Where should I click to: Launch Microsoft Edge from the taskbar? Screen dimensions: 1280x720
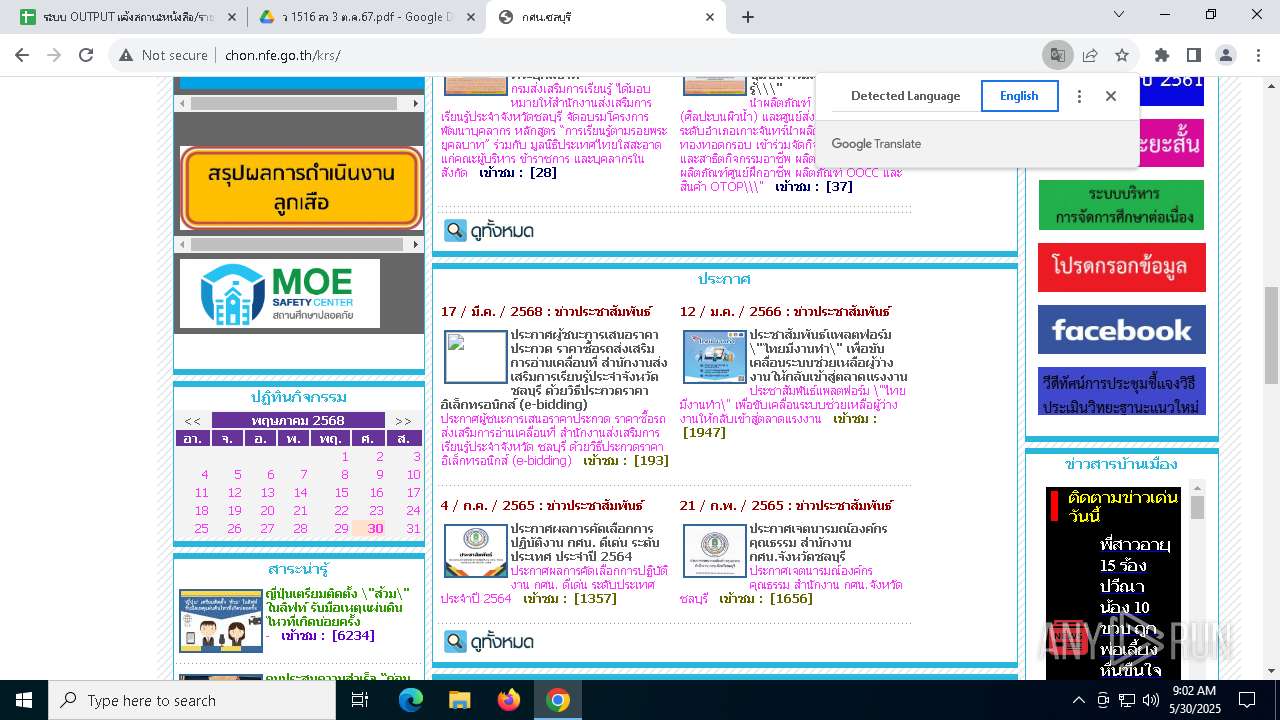point(410,700)
